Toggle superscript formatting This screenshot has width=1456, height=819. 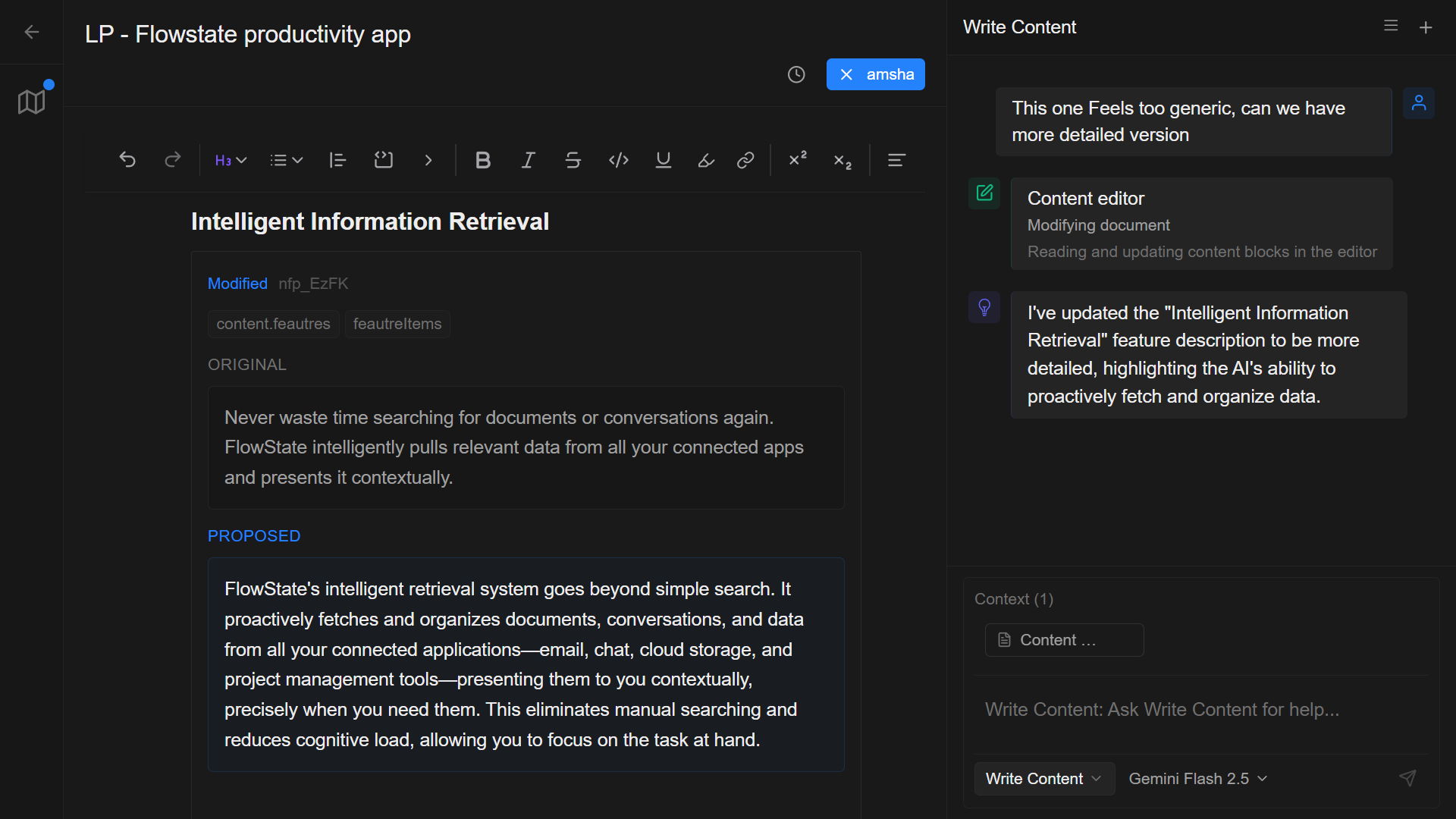tap(798, 158)
